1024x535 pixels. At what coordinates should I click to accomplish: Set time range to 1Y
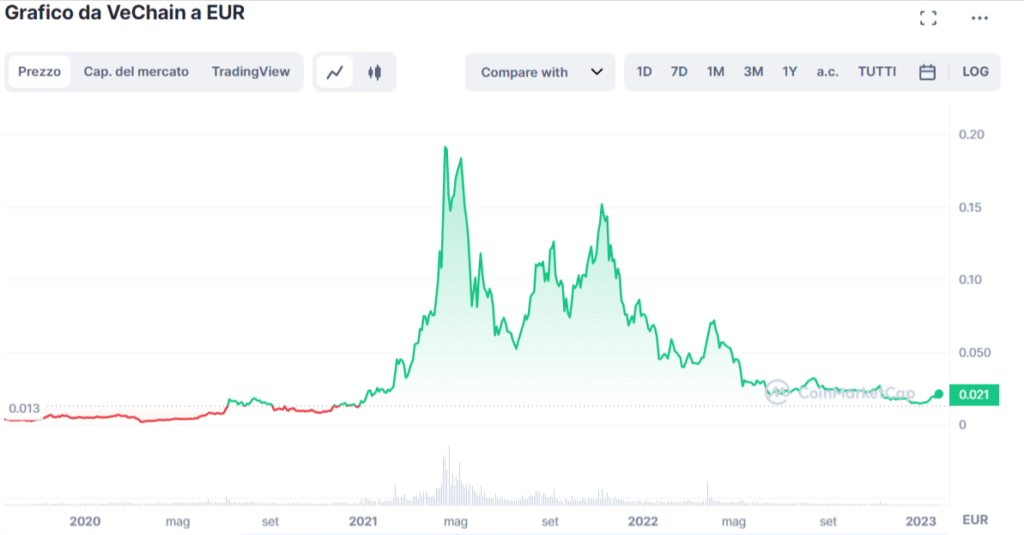click(790, 72)
